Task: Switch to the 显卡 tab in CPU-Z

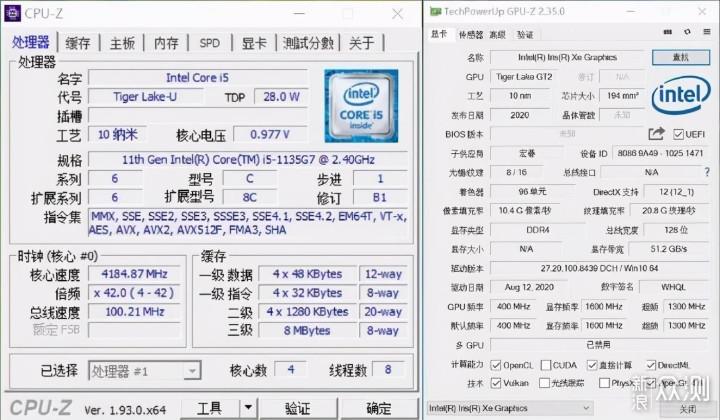Action: point(254,43)
